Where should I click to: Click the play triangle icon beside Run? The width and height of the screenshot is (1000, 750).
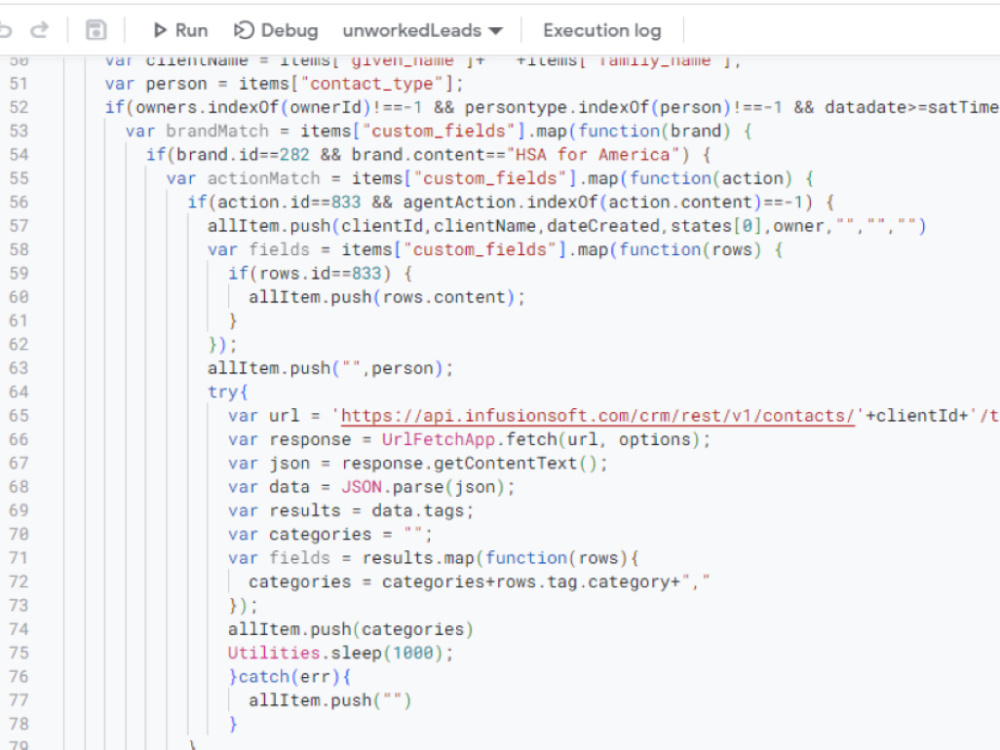[x=161, y=30]
